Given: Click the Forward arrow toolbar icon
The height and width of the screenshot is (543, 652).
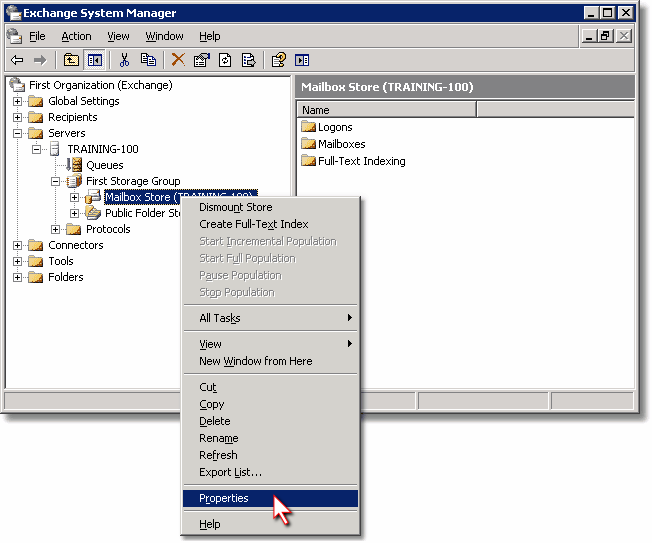Looking at the screenshot, I should [x=40, y=60].
